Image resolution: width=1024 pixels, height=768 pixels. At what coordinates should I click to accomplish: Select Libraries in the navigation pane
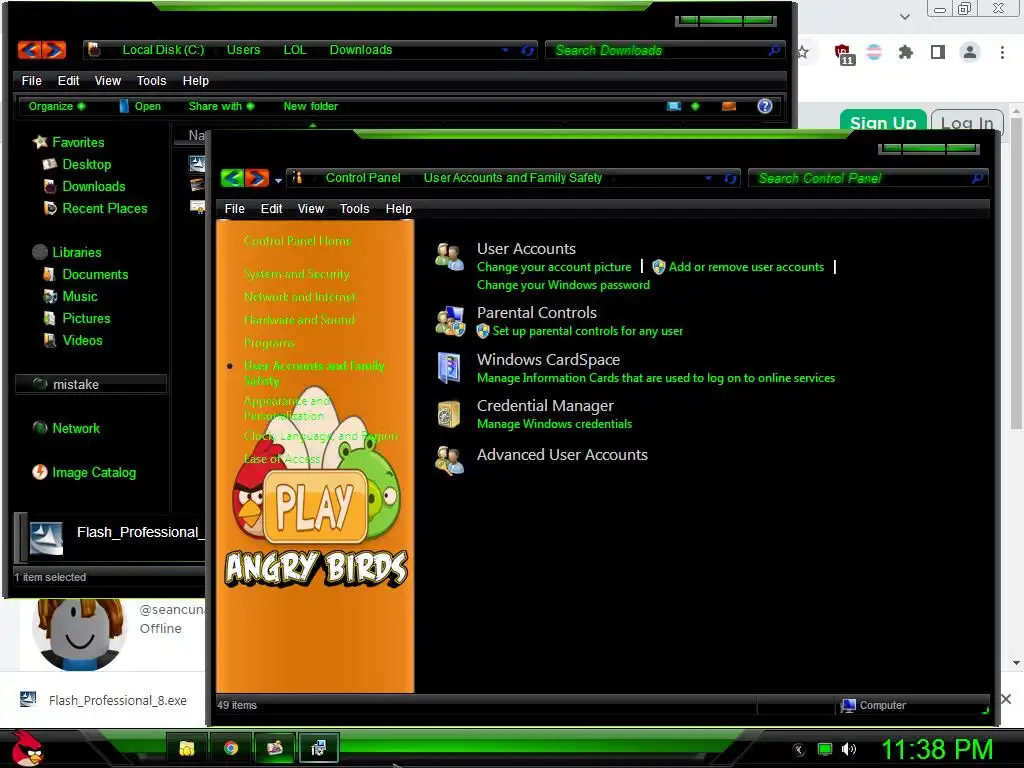pos(76,252)
